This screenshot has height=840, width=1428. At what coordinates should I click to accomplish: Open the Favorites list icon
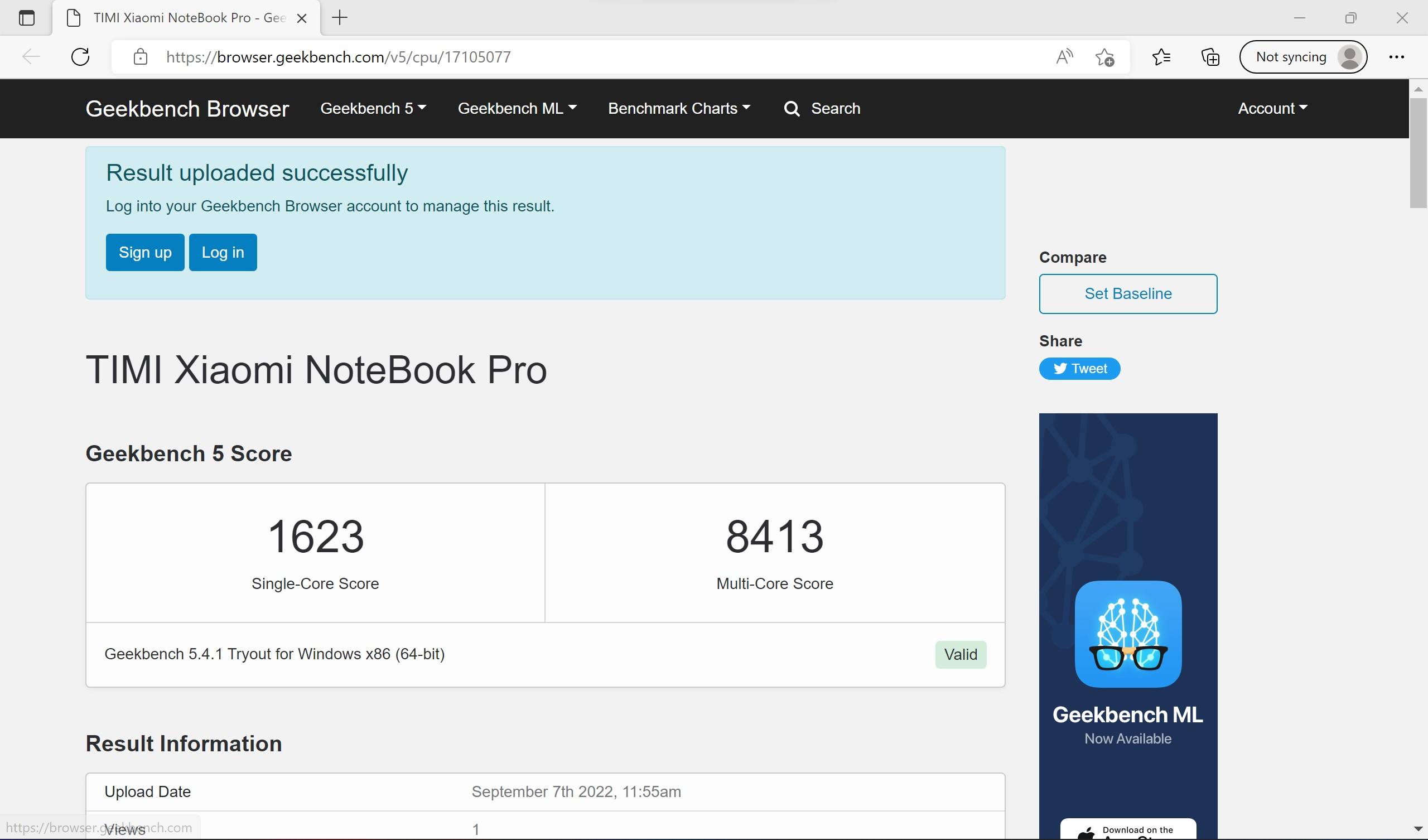1162,57
